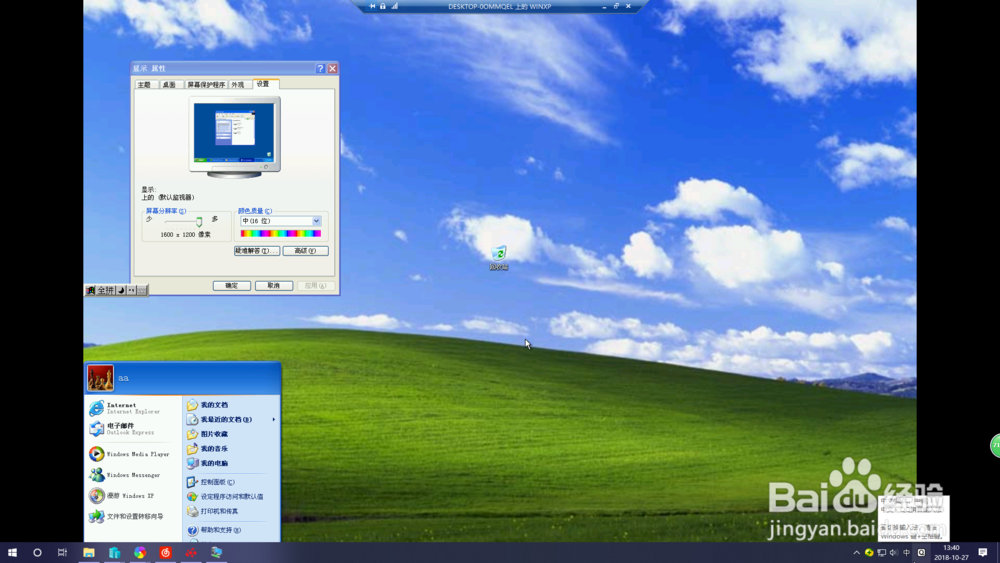1000x563 pixels.
Task: Open the volume icon in system tray
Action: pyautogui.click(x=893, y=553)
